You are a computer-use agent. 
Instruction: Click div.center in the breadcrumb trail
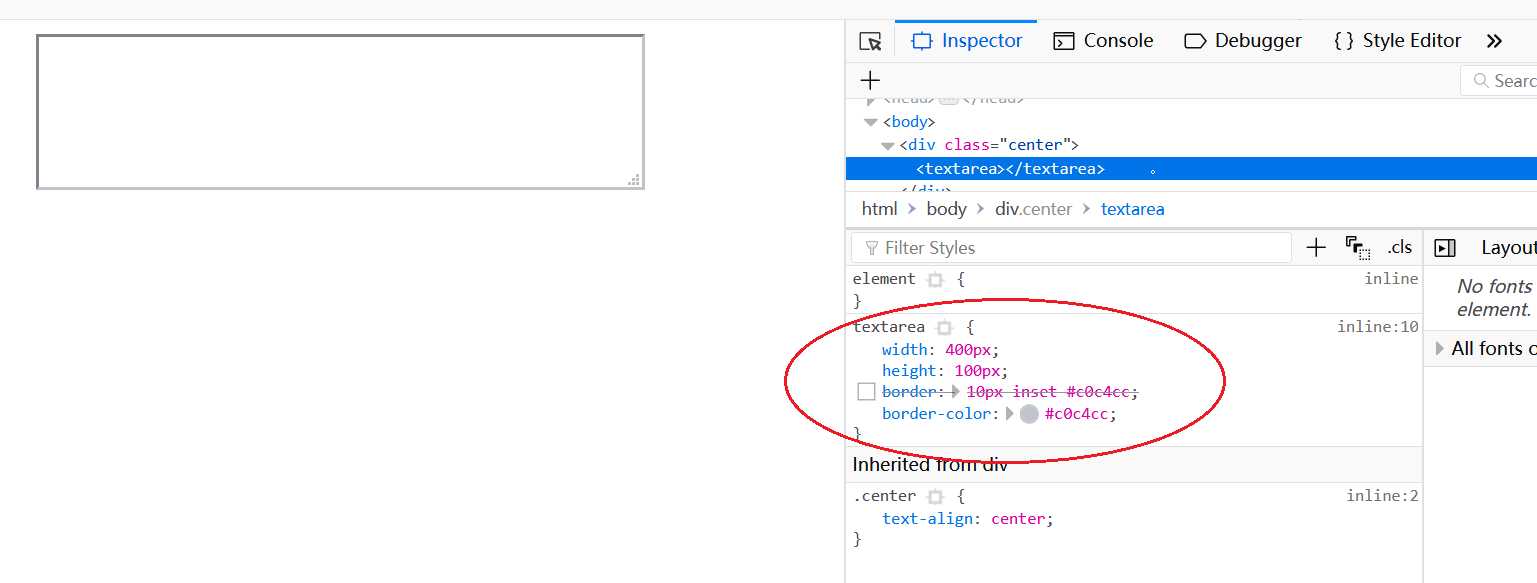[x=1033, y=209]
